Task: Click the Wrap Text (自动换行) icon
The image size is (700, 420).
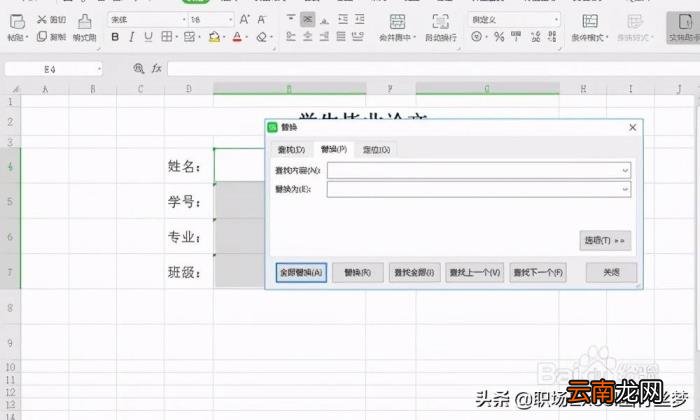Action: pos(441,21)
